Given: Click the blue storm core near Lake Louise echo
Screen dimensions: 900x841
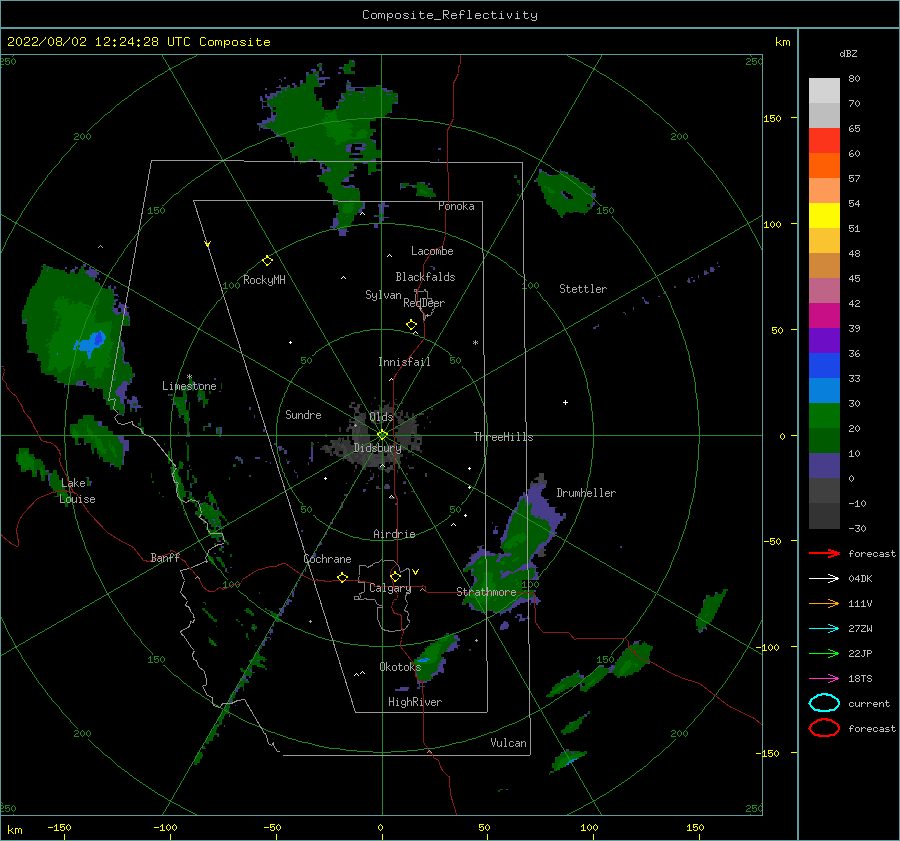Looking at the screenshot, I should tap(91, 342).
